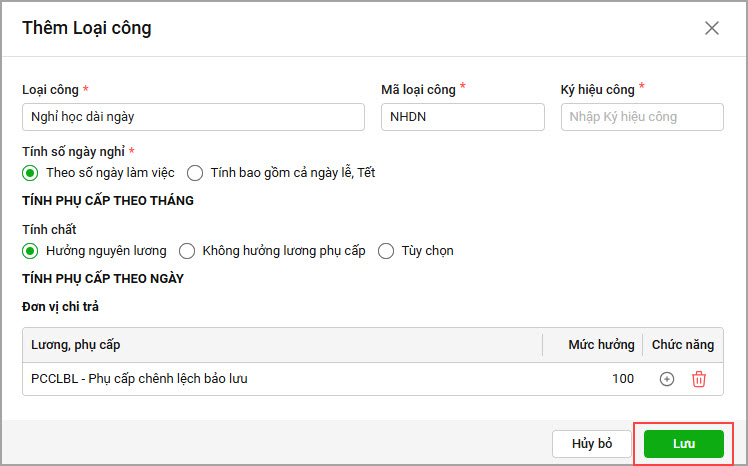The height and width of the screenshot is (466, 748).
Task: Select Theo số ngày làm việc radio
Action: [30, 173]
